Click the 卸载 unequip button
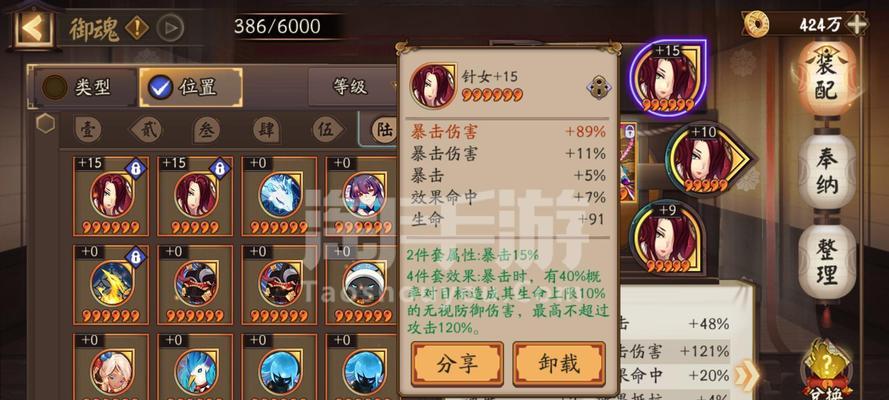This screenshot has width=889, height=400. pyautogui.click(x=558, y=364)
